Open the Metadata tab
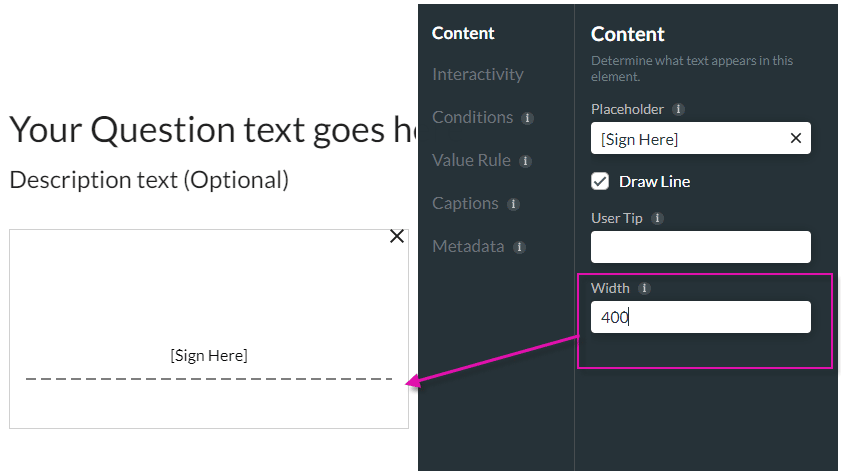 [468, 247]
